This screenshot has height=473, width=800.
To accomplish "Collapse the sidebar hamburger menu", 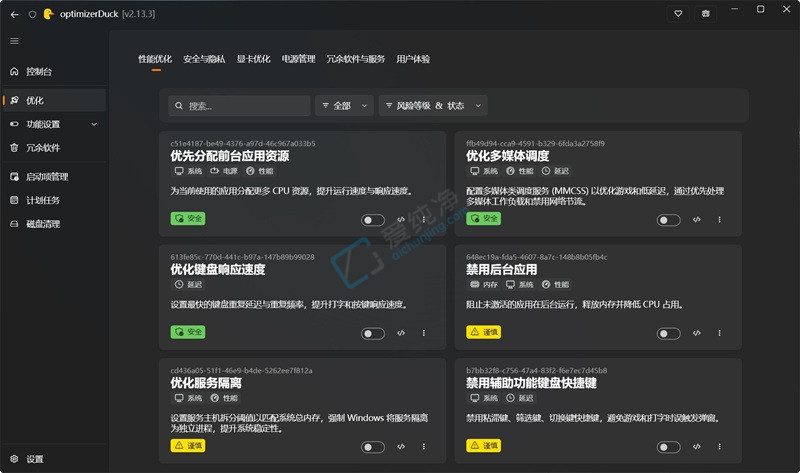I will [x=14, y=41].
